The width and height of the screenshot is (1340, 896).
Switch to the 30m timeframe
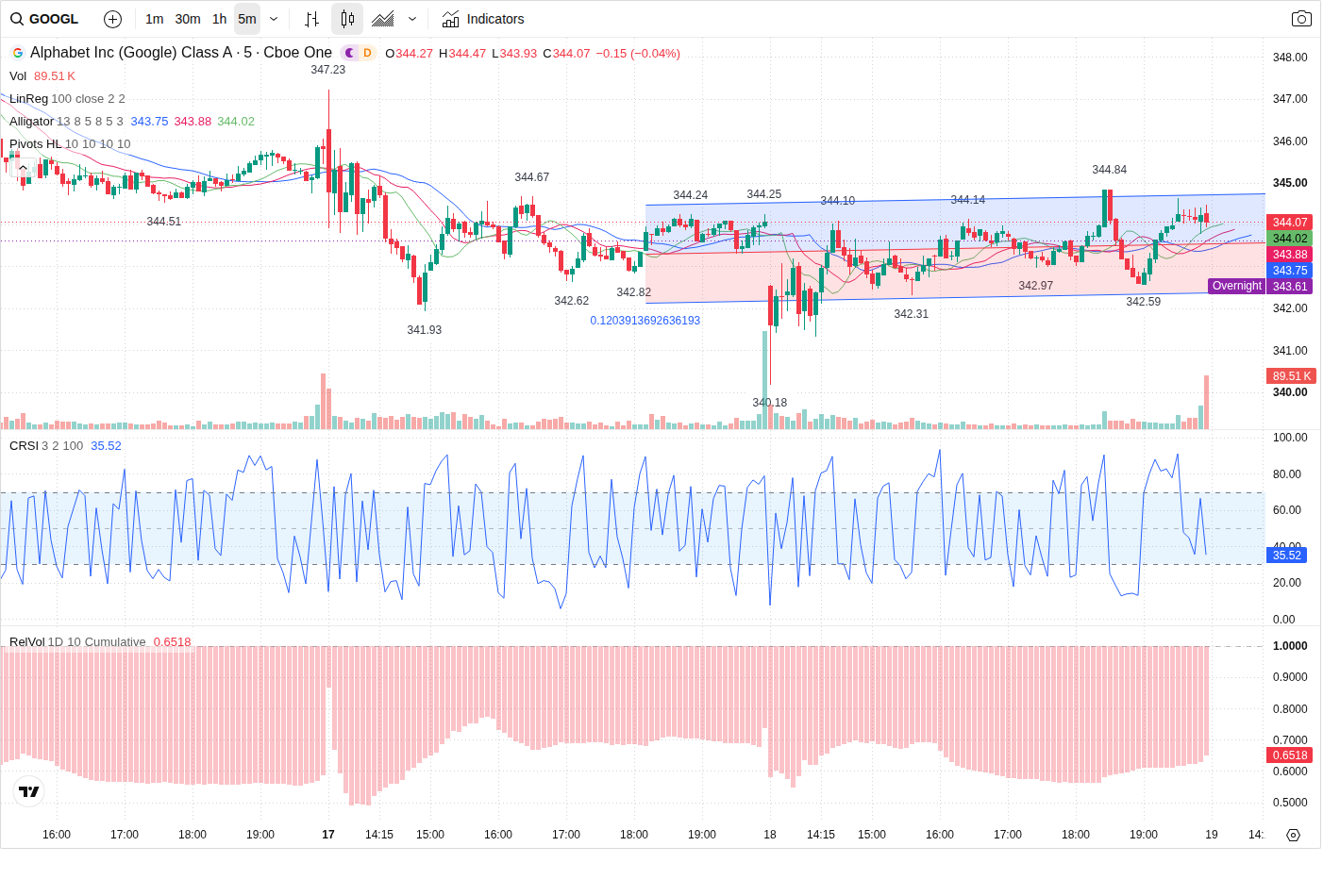point(188,19)
